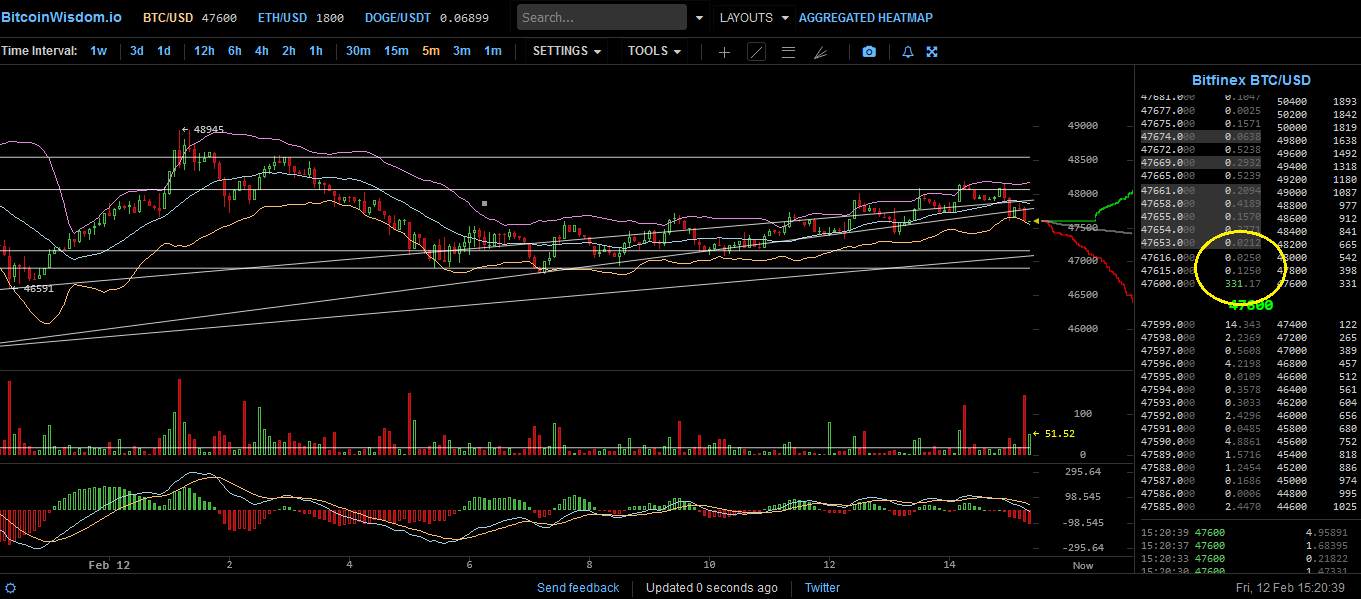Set time interval to 4h
The height and width of the screenshot is (599, 1361).
coord(262,51)
